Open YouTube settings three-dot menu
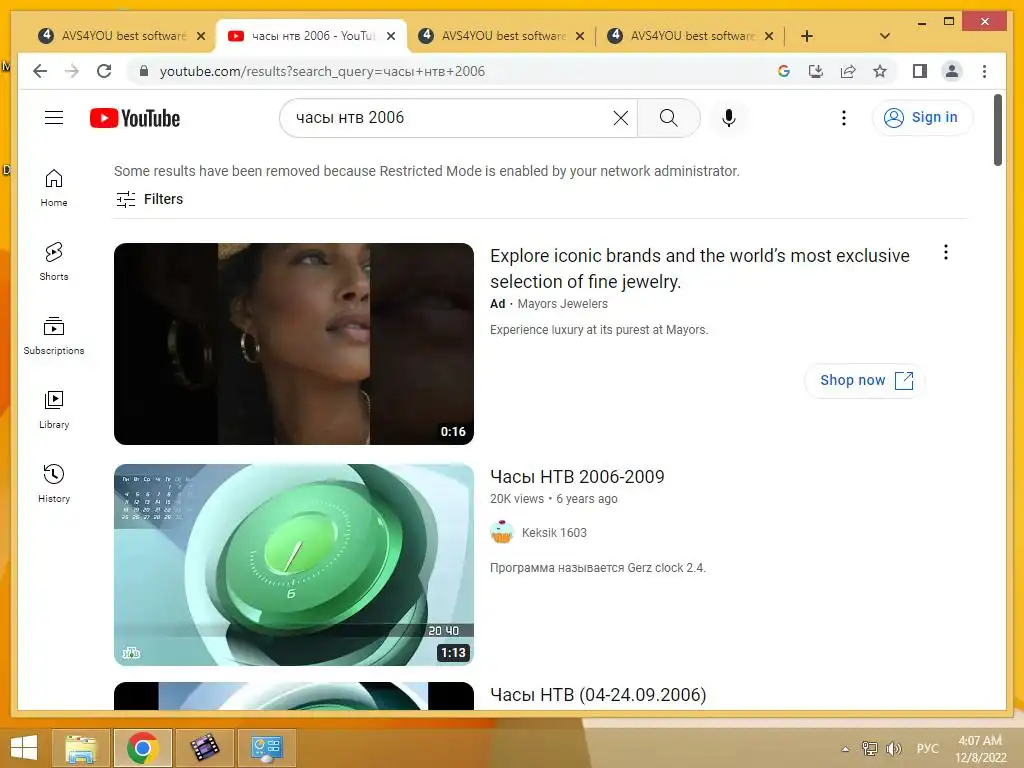 (844, 118)
